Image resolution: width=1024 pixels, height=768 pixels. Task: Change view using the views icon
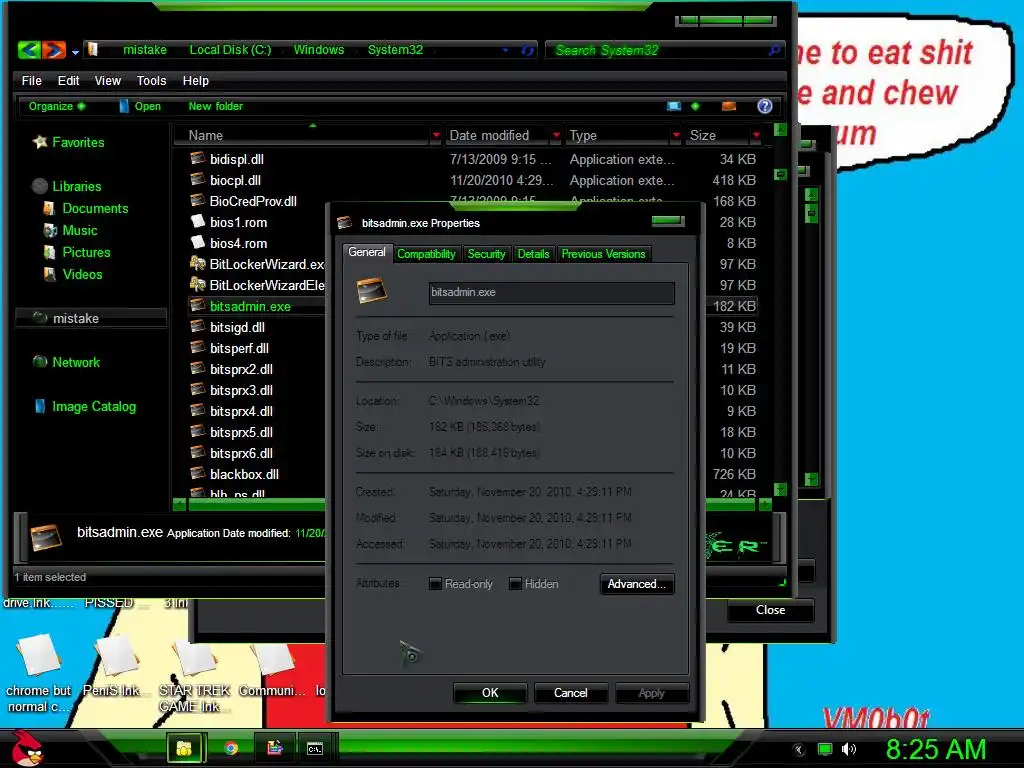[674, 106]
